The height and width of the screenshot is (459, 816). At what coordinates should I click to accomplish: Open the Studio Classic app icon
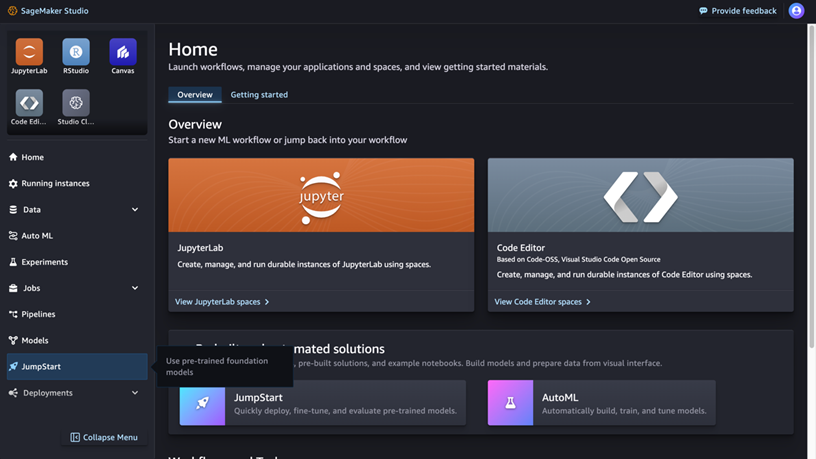click(76, 103)
